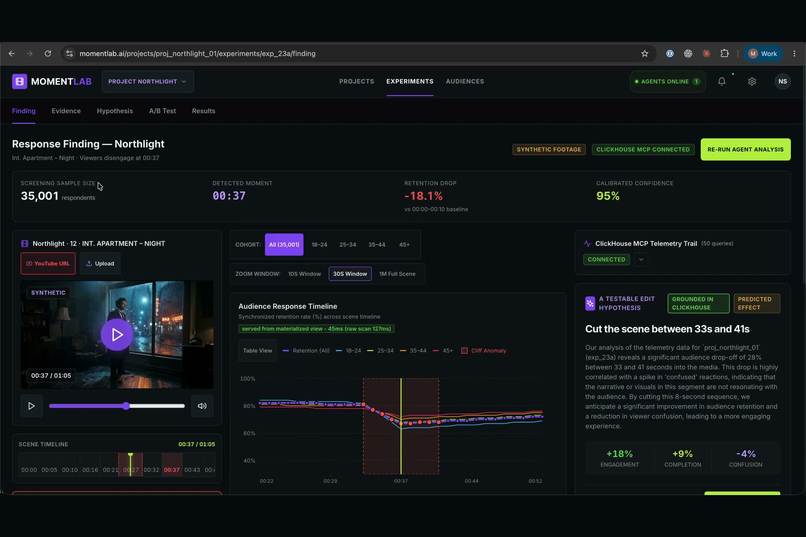Open the settings gear icon
The width and height of the screenshot is (806, 537).
(752, 81)
